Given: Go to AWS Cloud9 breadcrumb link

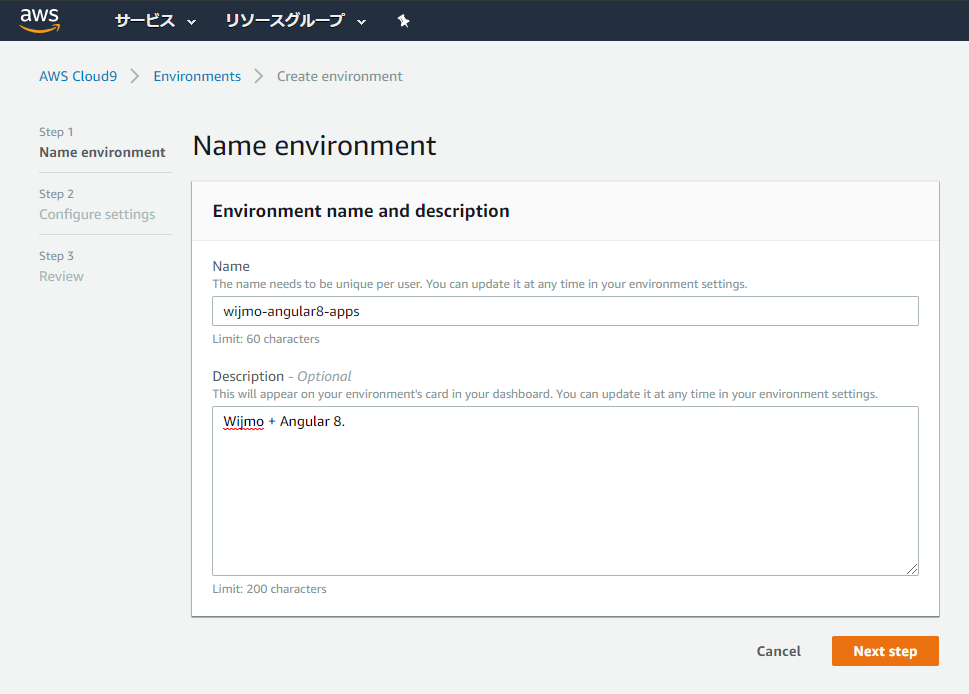Looking at the screenshot, I should pyautogui.click(x=78, y=76).
